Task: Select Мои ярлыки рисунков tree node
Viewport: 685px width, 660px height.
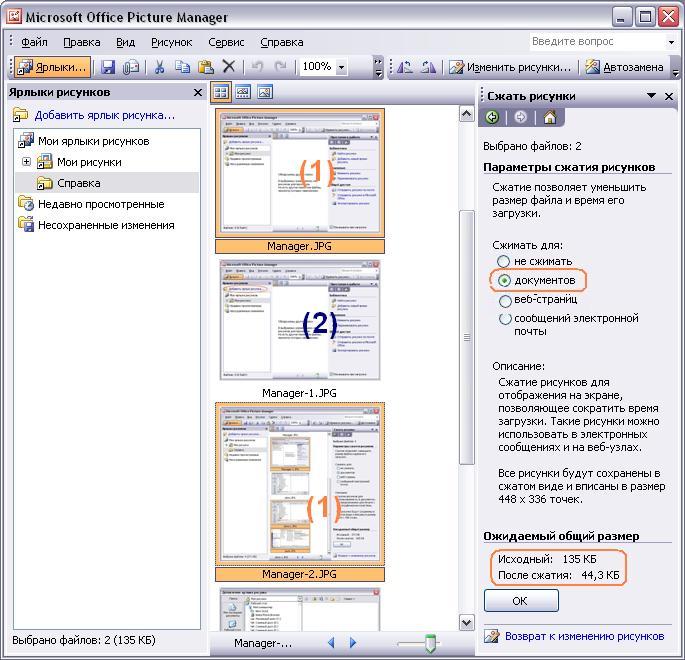Action: coord(93,141)
